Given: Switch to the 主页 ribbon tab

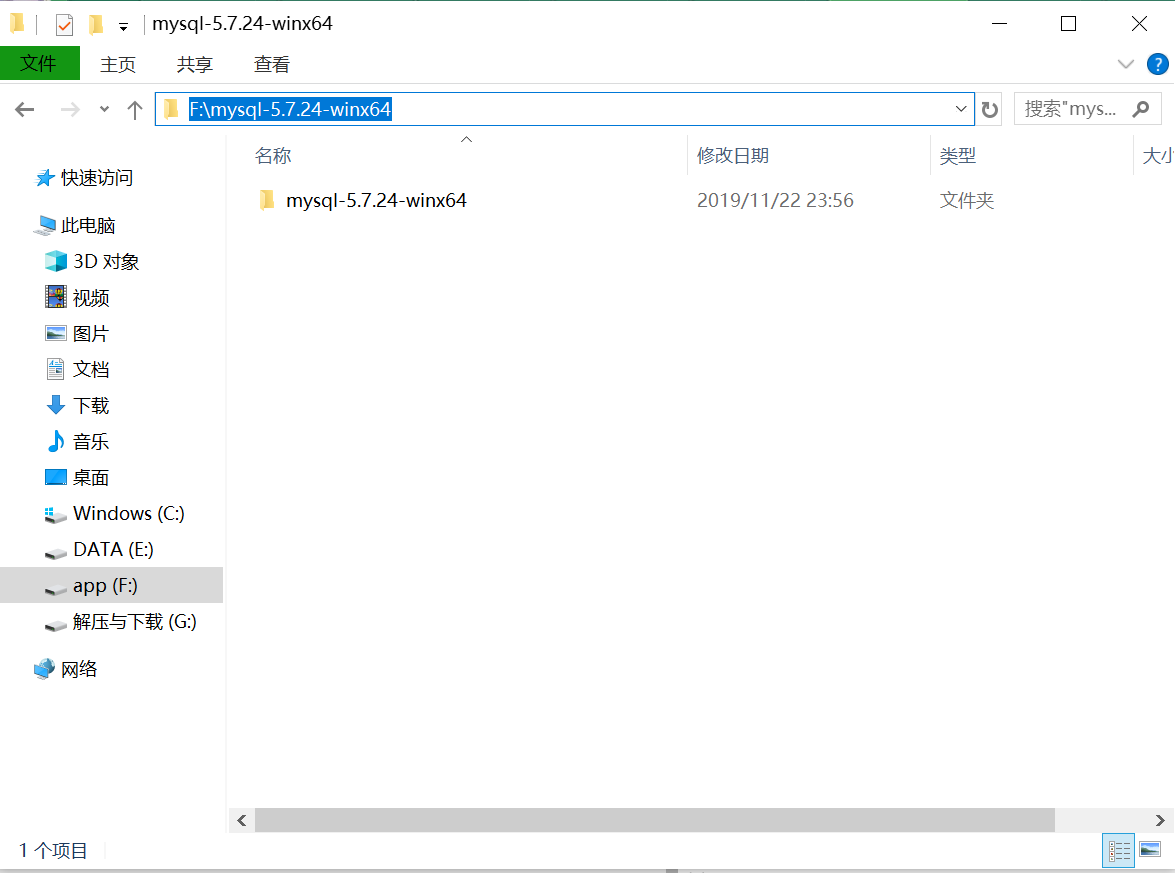Looking at the screenshot, I should pyautogui.click(x=118, y=64).
